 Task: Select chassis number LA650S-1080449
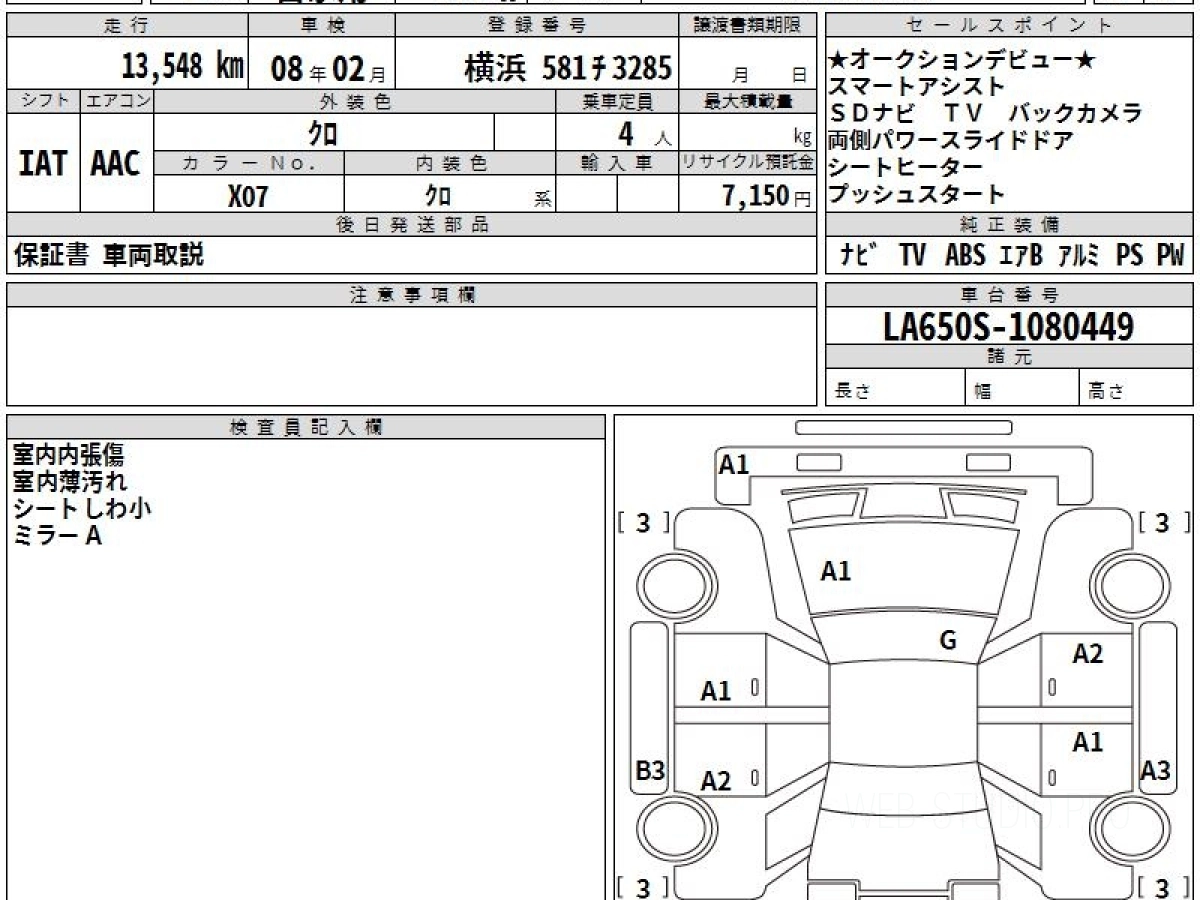pyautogui.click(x=1010, y=326)
